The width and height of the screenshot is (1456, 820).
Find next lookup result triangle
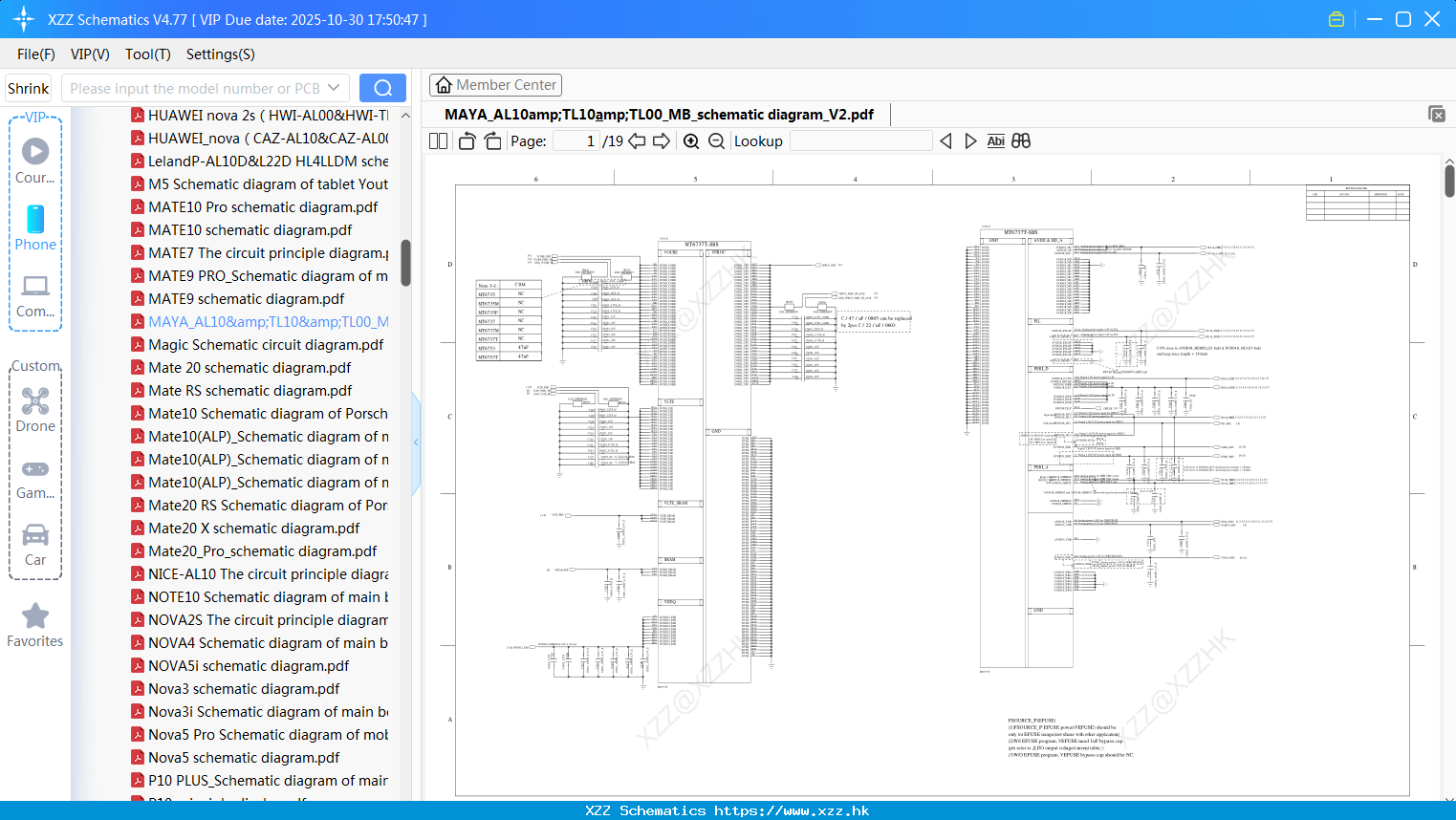click(x=970, y=141)
